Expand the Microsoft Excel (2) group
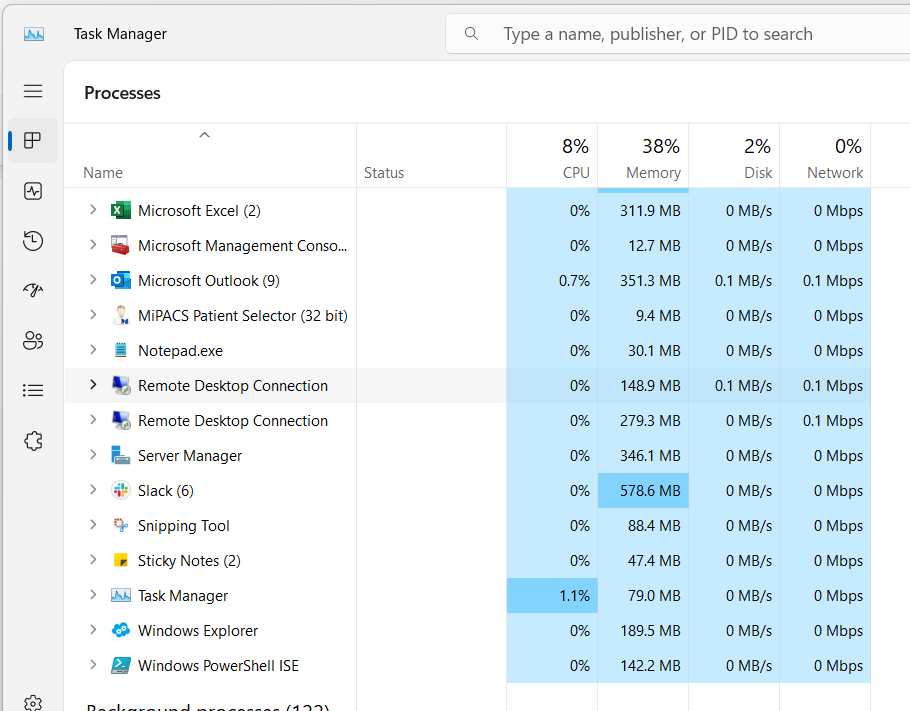Image resolution: width=910 pixels, height=711 pixels. (x=93, y=210)
